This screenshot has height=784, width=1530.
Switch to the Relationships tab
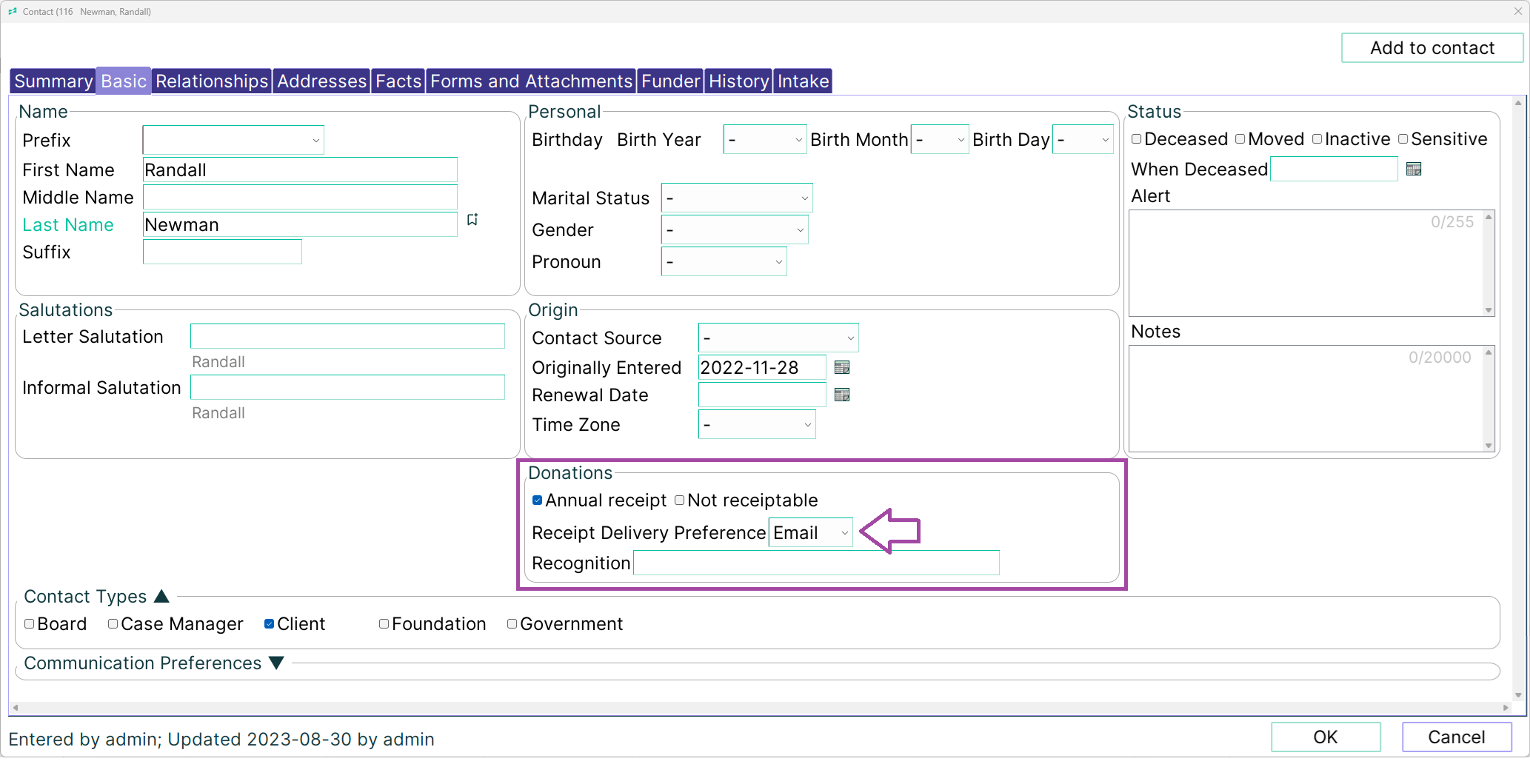pyautogui.click(x=212, y=81)
